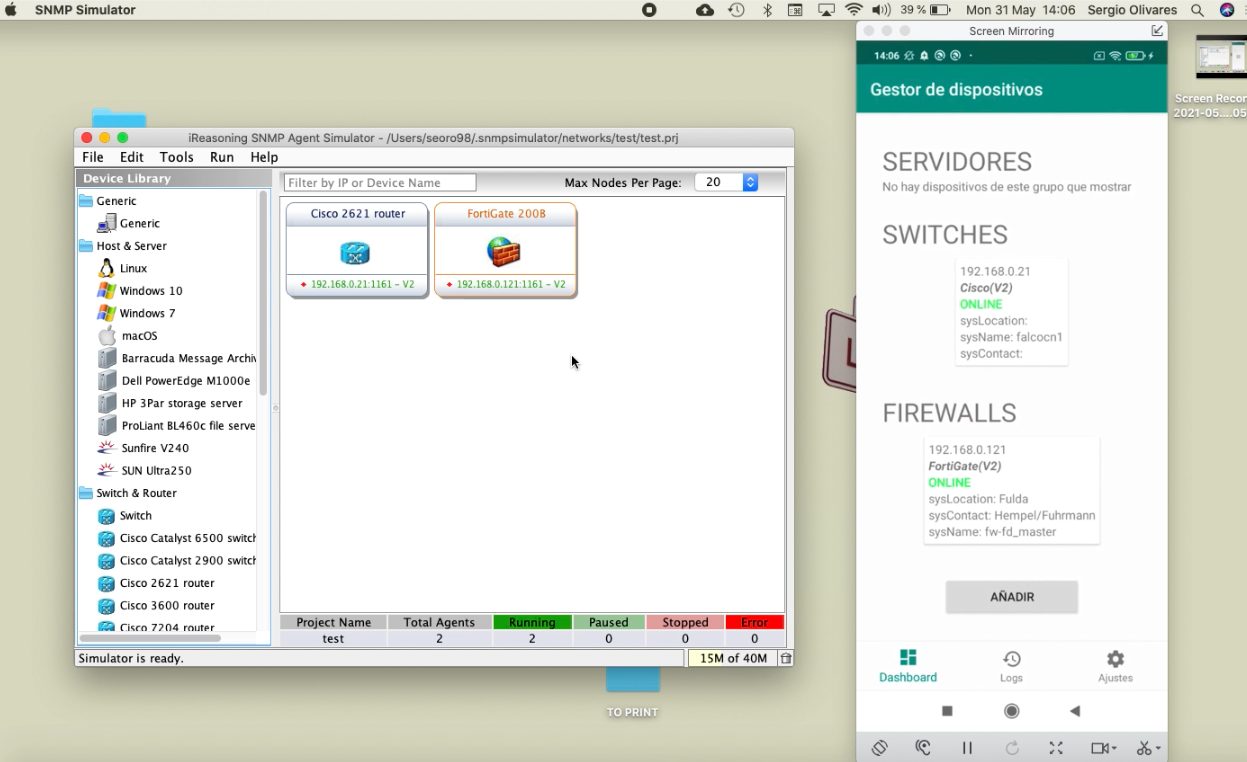Image resolution: width=1247 pixels, height=762 pixels.
Task: Select the macOS apple icon in library
Action: (106, 335)
